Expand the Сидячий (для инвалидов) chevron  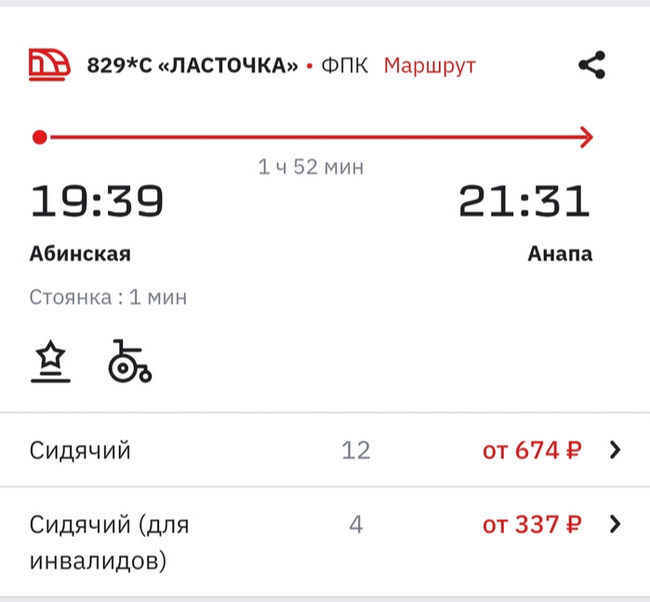(615, 524)
